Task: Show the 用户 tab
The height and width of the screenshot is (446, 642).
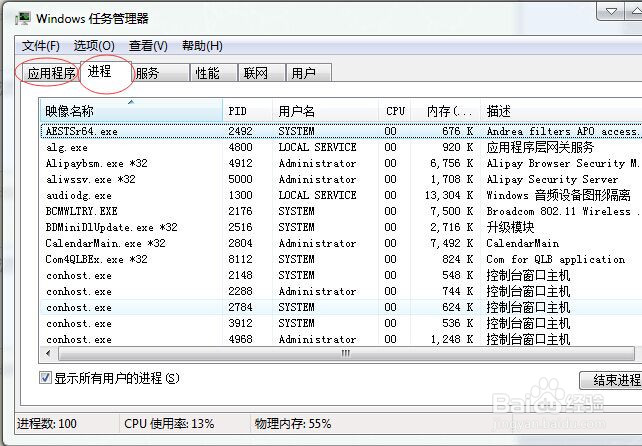Action: click(x=309, y=73)
